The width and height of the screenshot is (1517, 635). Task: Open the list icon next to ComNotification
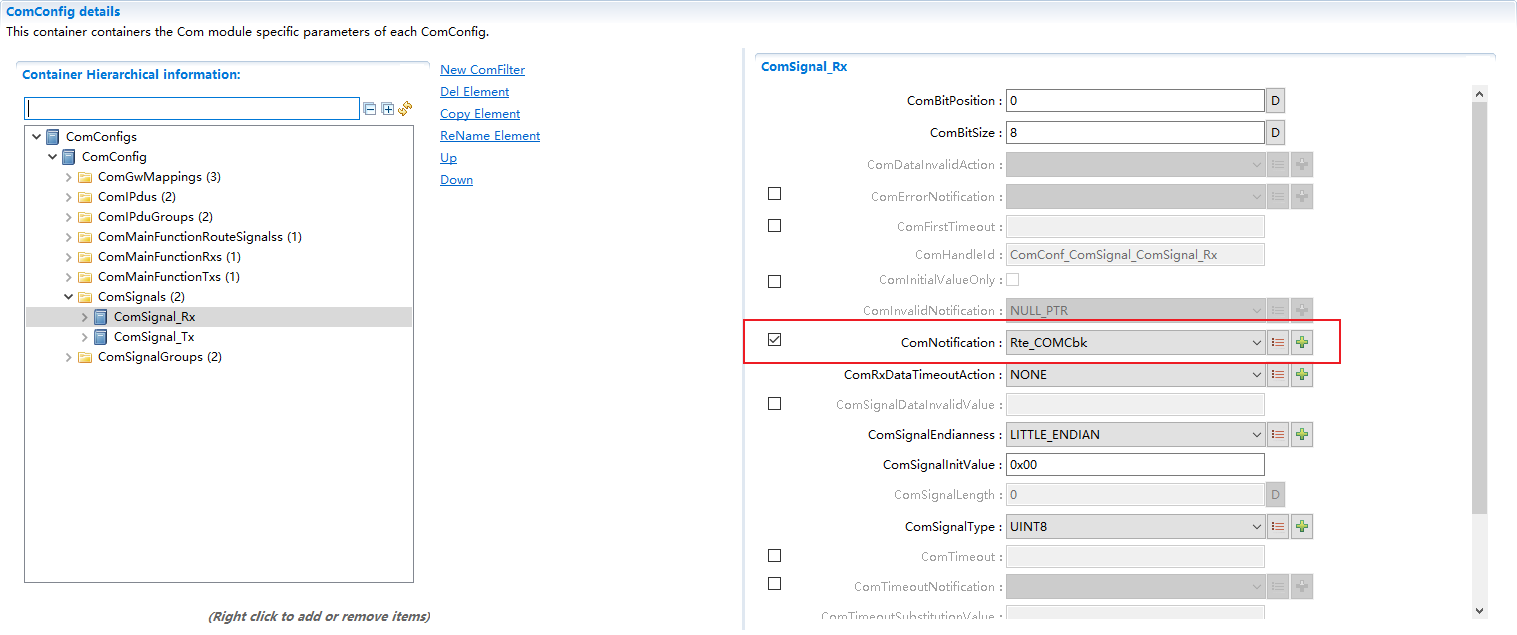click(x=1277, y=343)
